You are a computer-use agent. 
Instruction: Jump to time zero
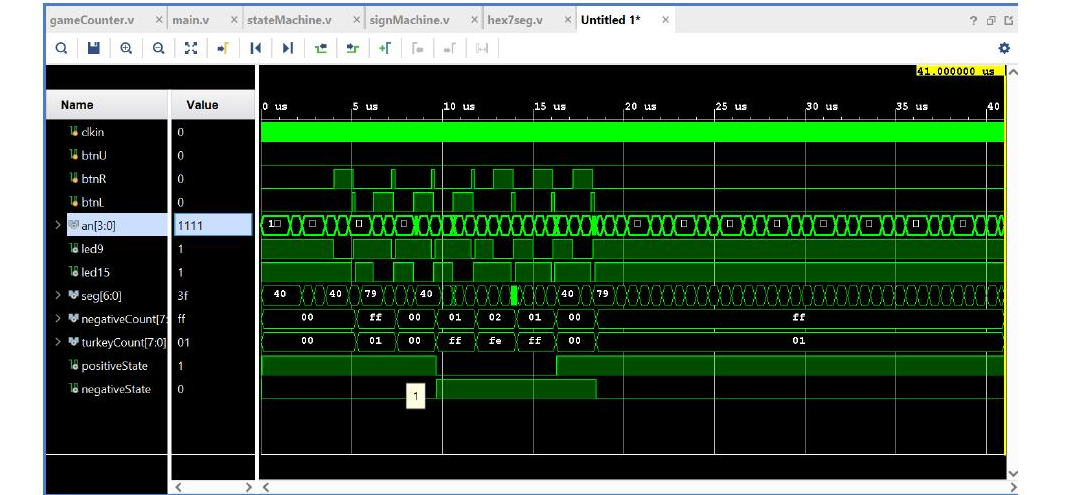coord(255,48)
